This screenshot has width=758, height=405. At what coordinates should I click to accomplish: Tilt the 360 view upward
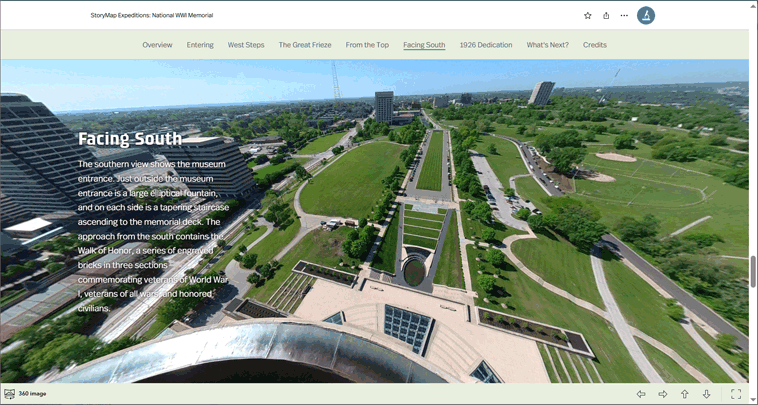685,394
